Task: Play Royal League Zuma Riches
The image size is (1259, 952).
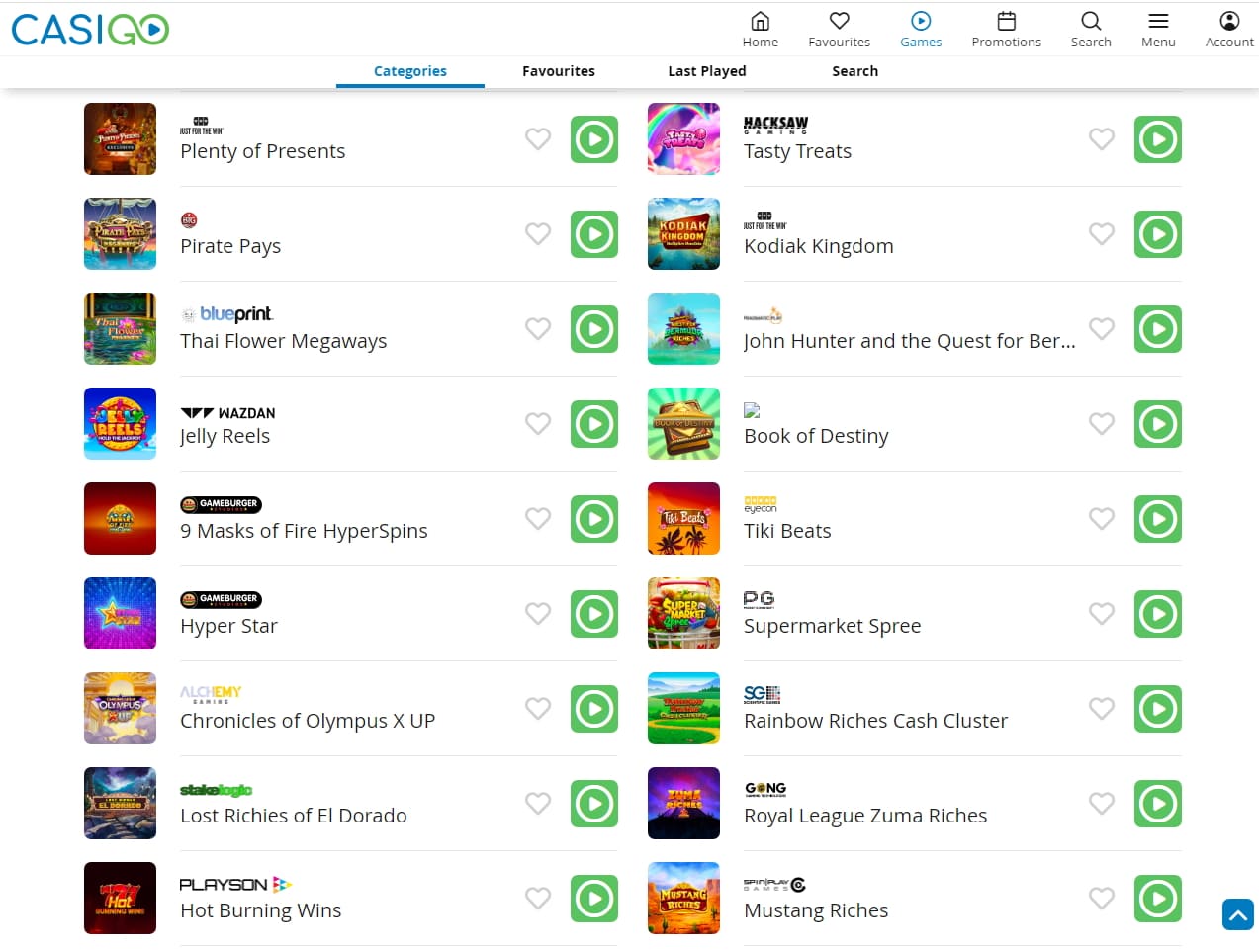Action: point(1158,804)
